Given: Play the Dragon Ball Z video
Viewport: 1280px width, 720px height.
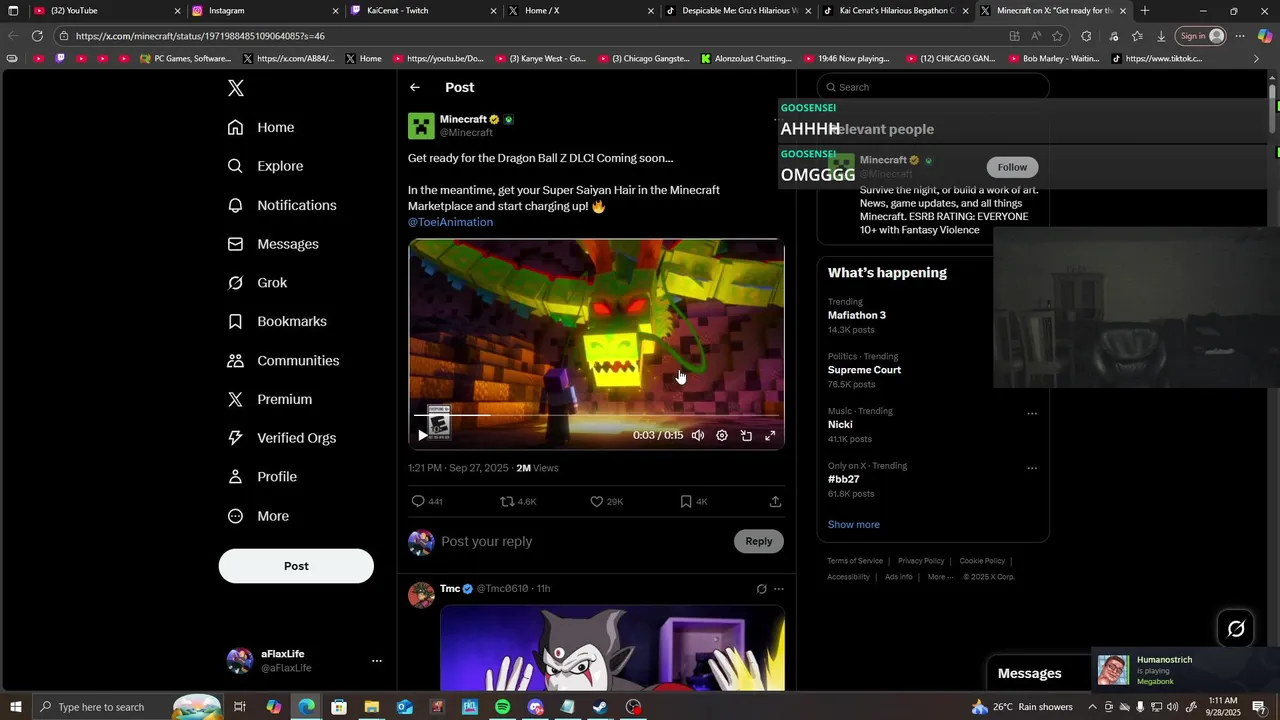Looking at the screenshot, I should pyautogui.click(x=422, y=435).
